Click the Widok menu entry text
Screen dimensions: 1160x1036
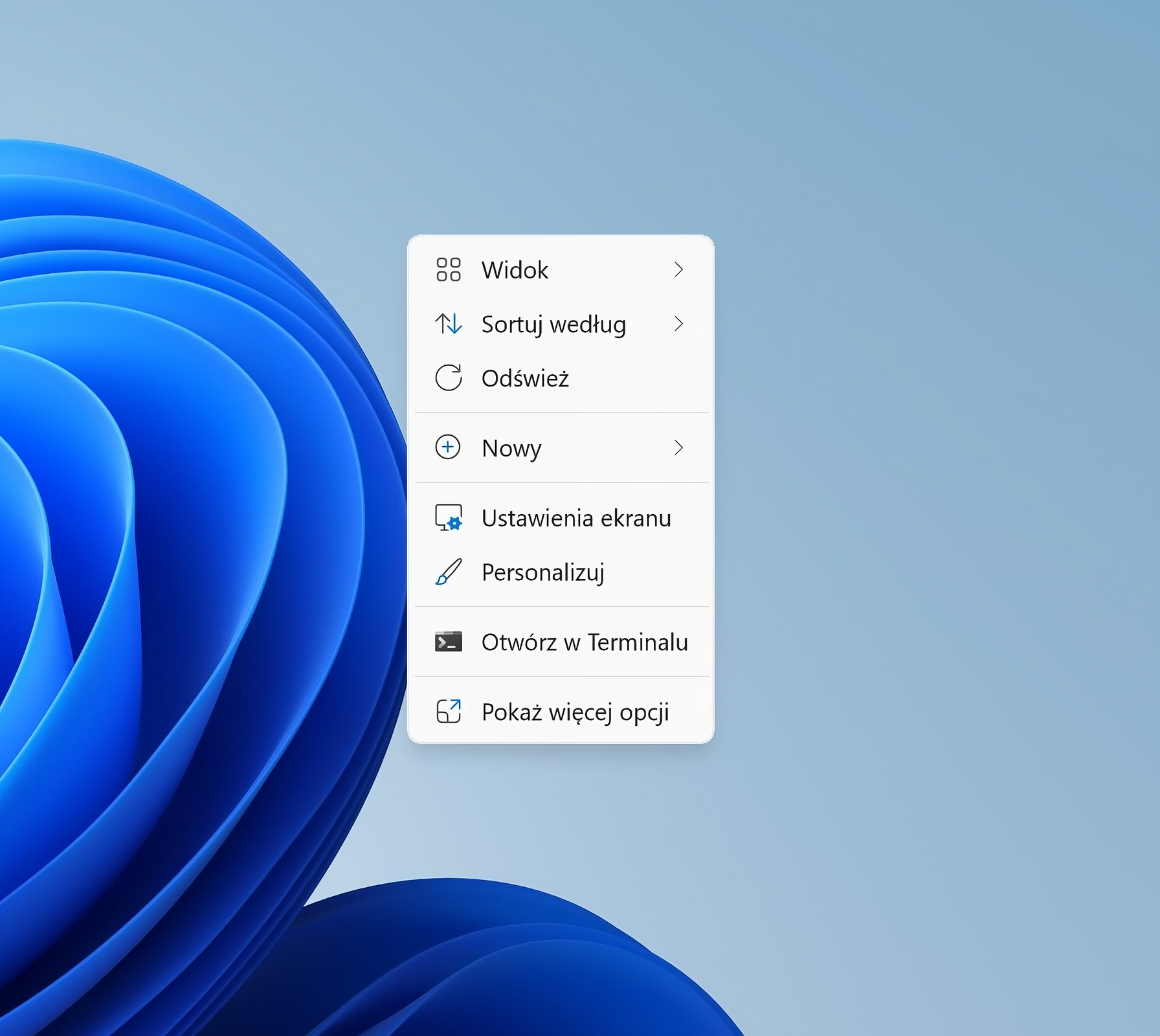pos(514,270)
